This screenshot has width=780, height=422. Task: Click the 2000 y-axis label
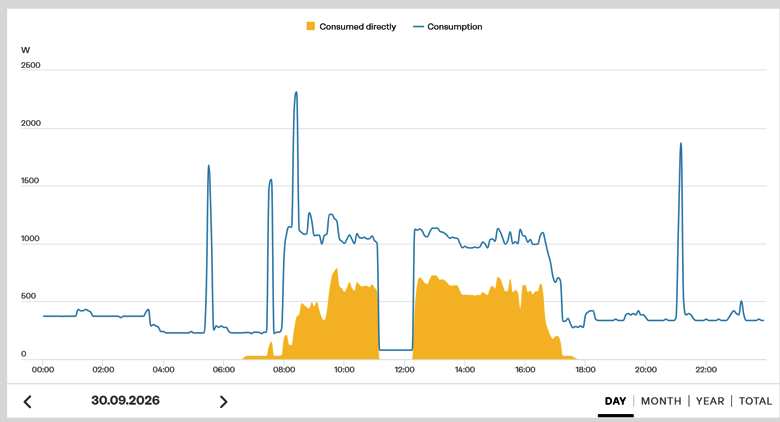coord(30,123)
